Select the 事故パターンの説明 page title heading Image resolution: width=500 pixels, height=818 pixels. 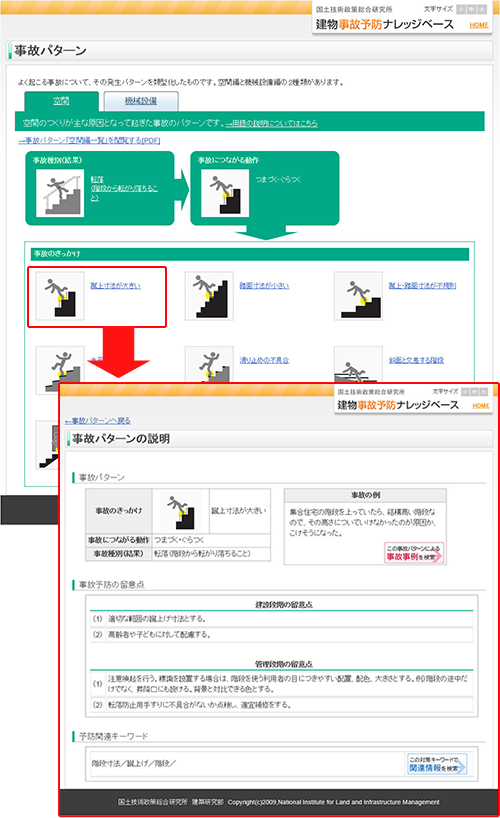(x=121, y=439)
